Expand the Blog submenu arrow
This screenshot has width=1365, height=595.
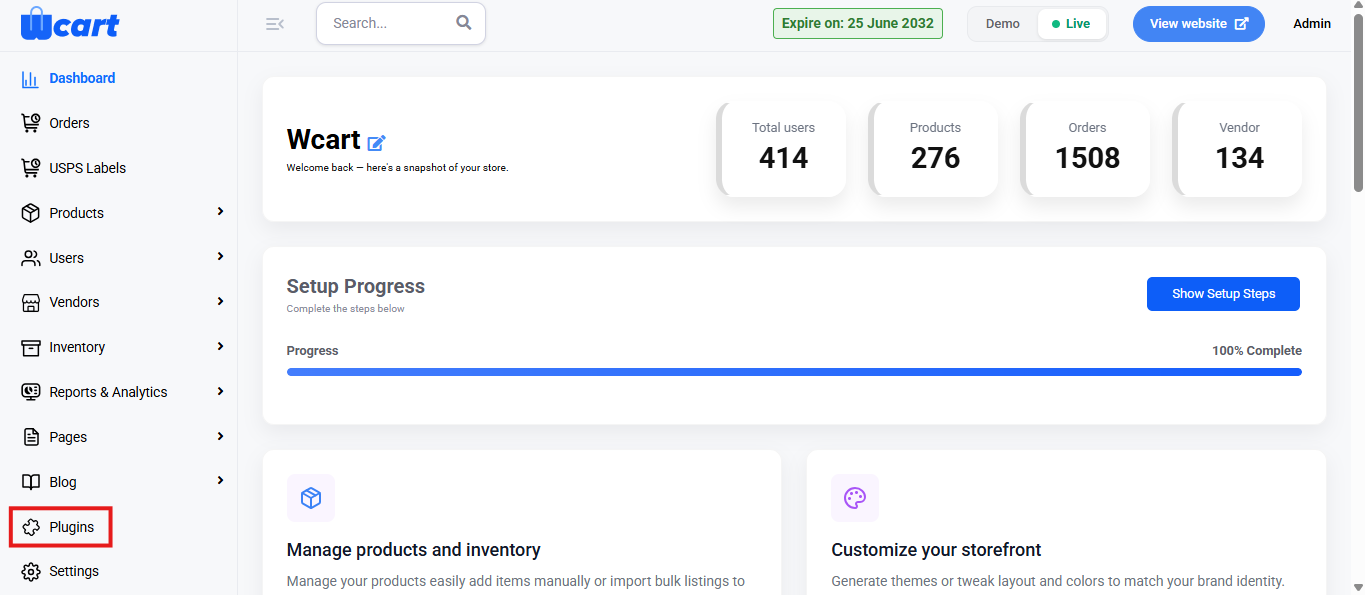[x=220, y=481]
